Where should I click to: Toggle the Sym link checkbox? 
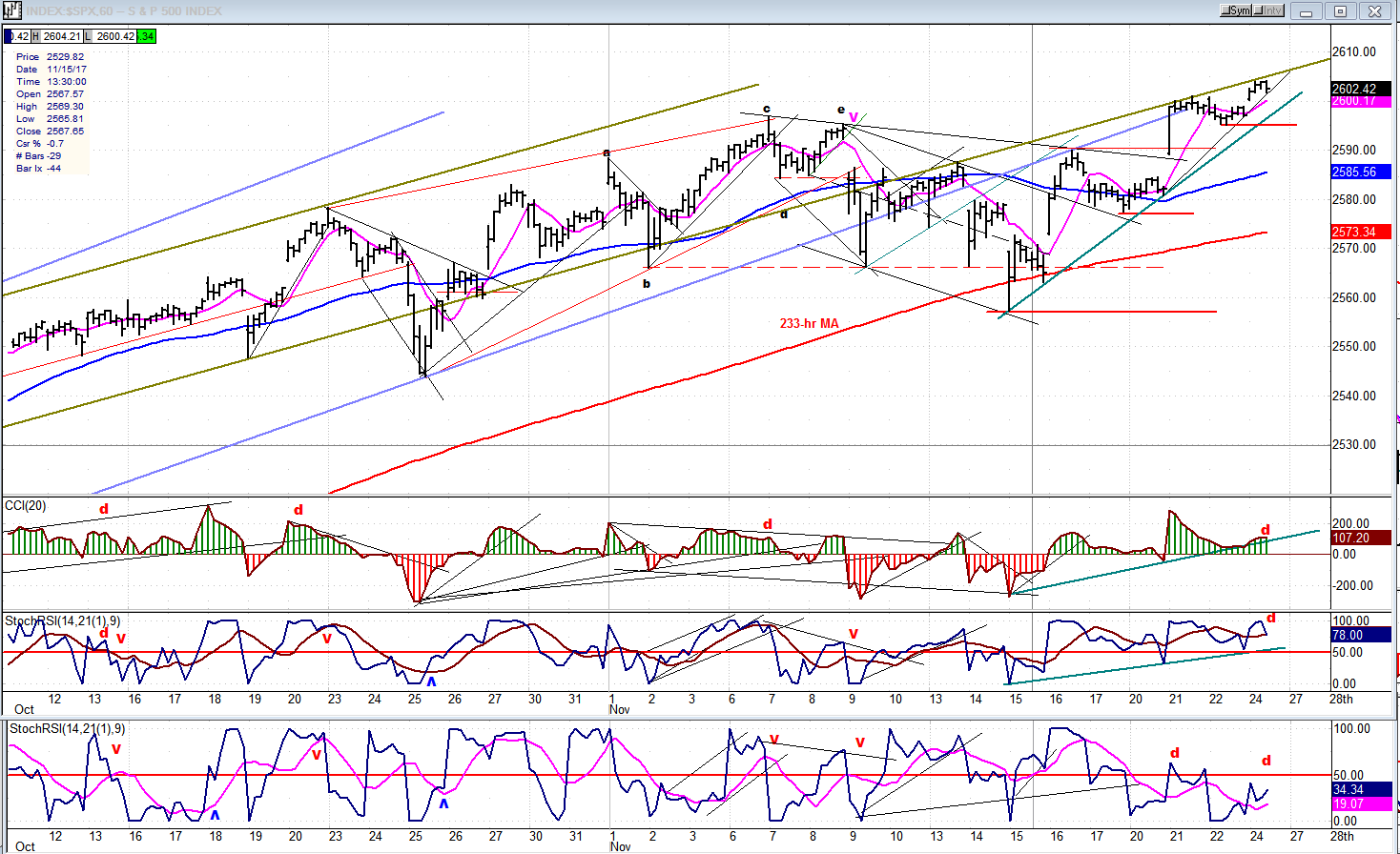[x=1236, y=10]
